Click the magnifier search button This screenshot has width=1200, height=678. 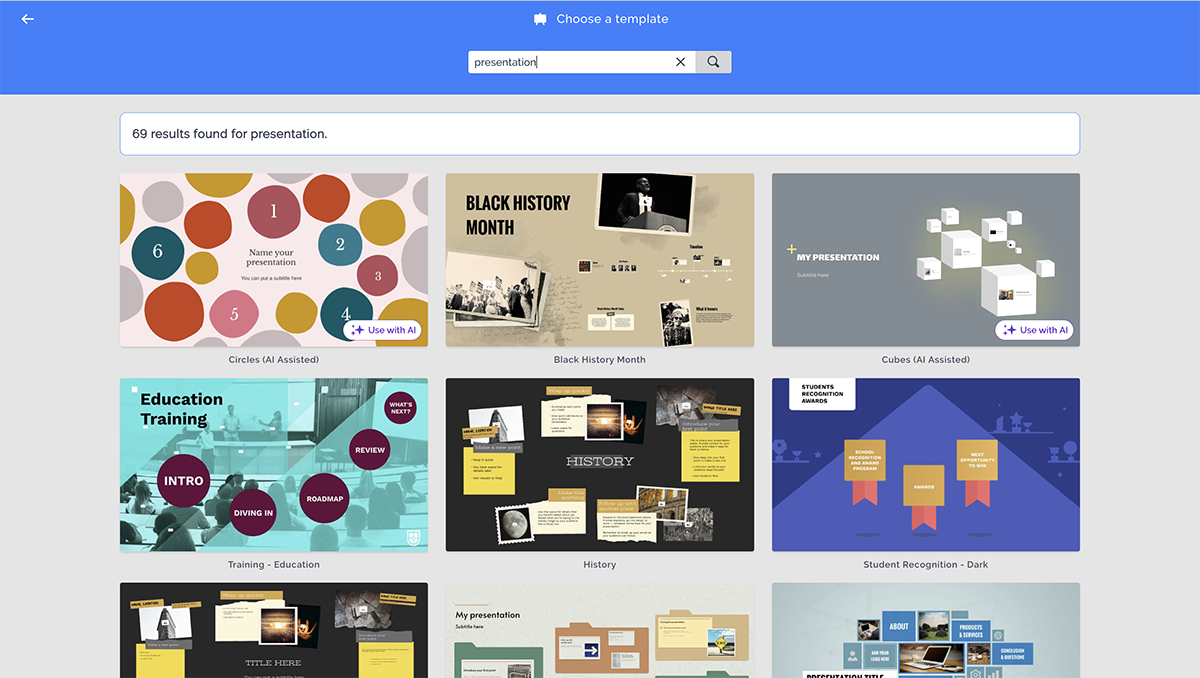coord(713,62)
